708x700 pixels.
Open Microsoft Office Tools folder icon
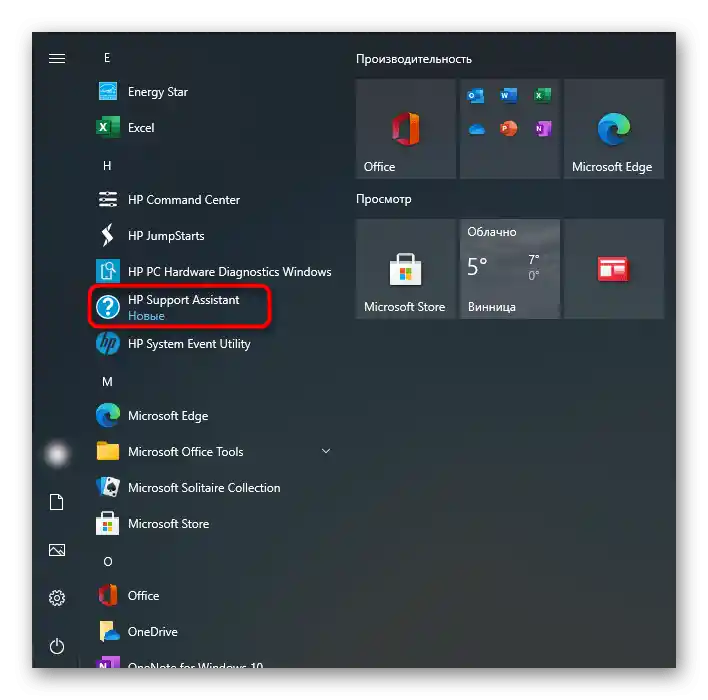pos(108,451)
